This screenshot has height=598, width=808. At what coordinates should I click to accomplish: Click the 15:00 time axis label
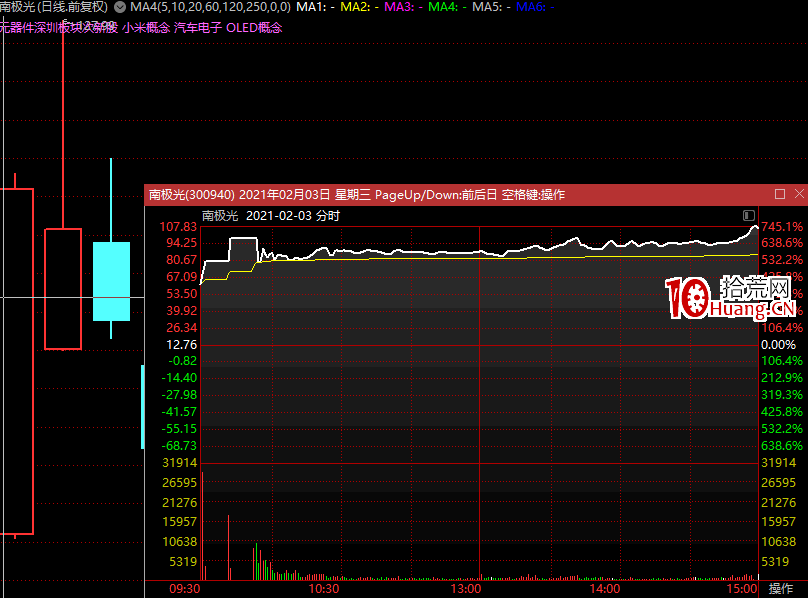coord(742,589)
